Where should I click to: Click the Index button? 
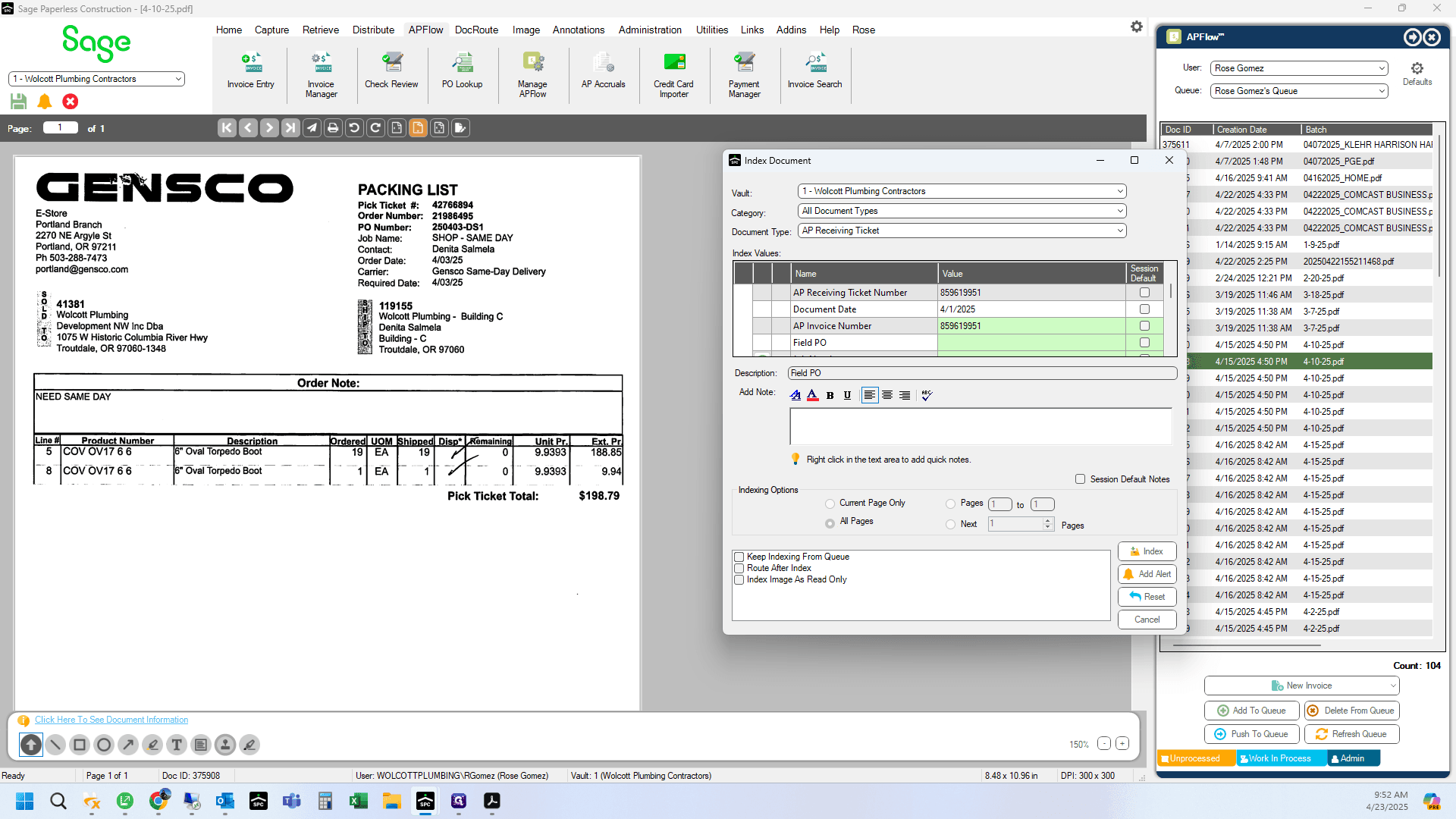pyautogui.click(x=1147, y=551)
